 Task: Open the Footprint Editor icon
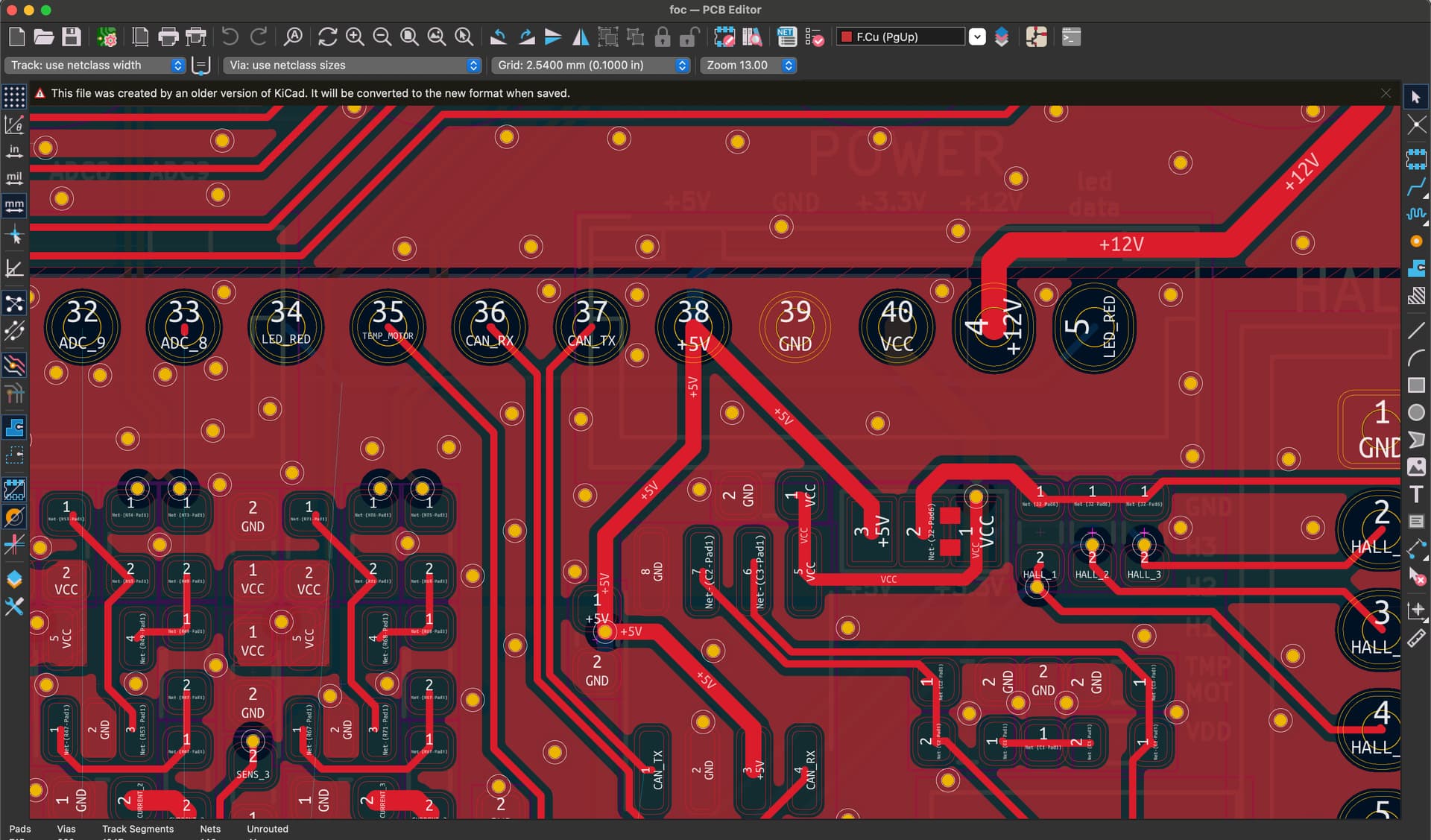(724, 37)
